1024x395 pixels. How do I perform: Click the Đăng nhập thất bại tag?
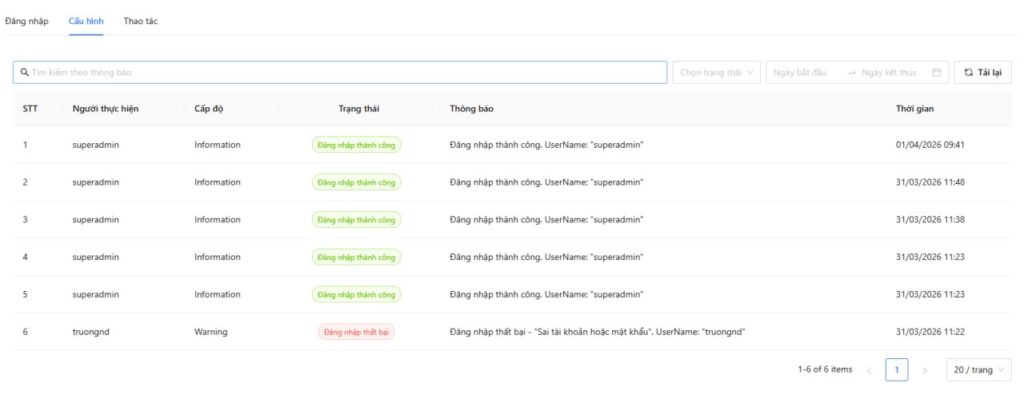coord(357,332)
